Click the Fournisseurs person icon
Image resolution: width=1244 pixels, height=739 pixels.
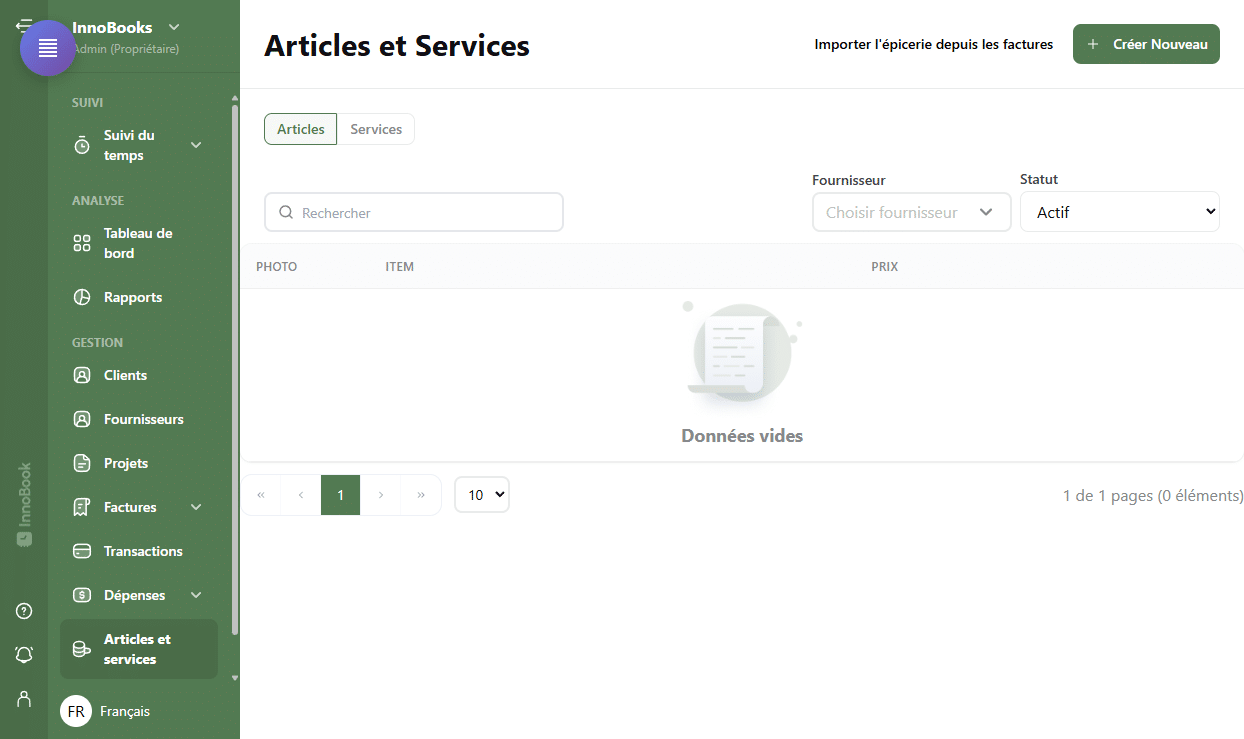(x=82, y=419)
